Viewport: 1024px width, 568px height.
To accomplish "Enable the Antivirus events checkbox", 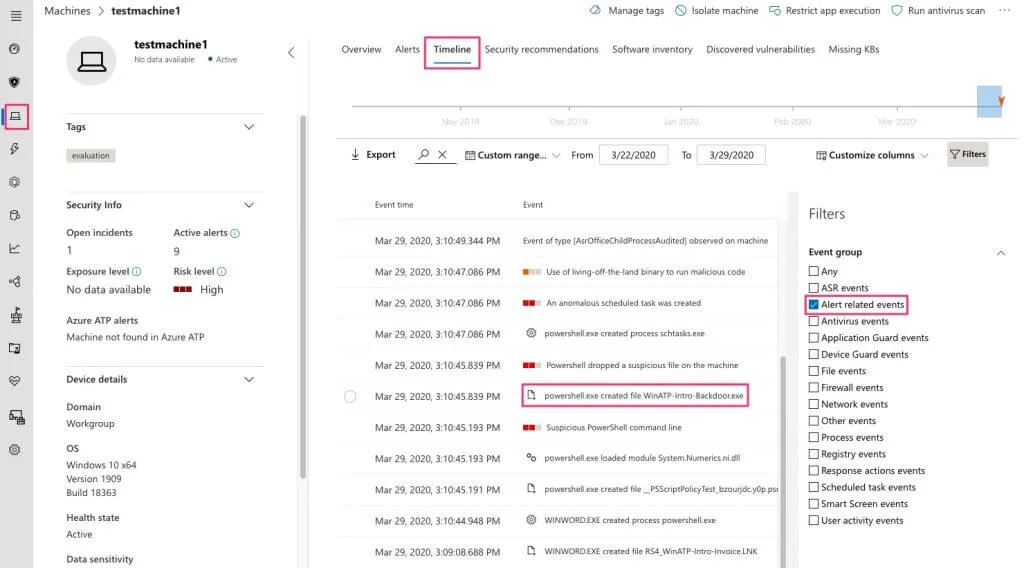I will click(x=814, y=321).
